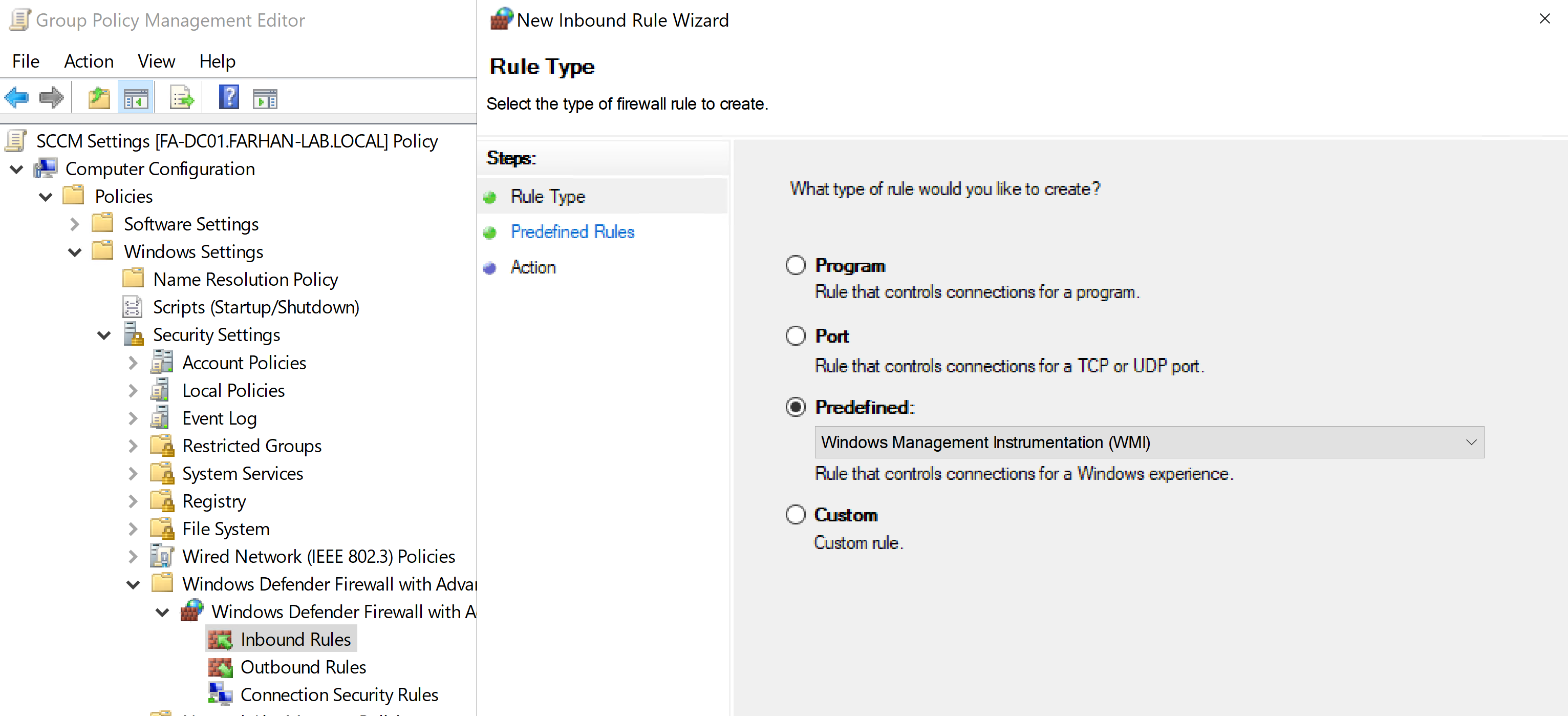Collapse the Security Settings tree node
Viewport: 1568px width, 716px height.
pos(104,335)
